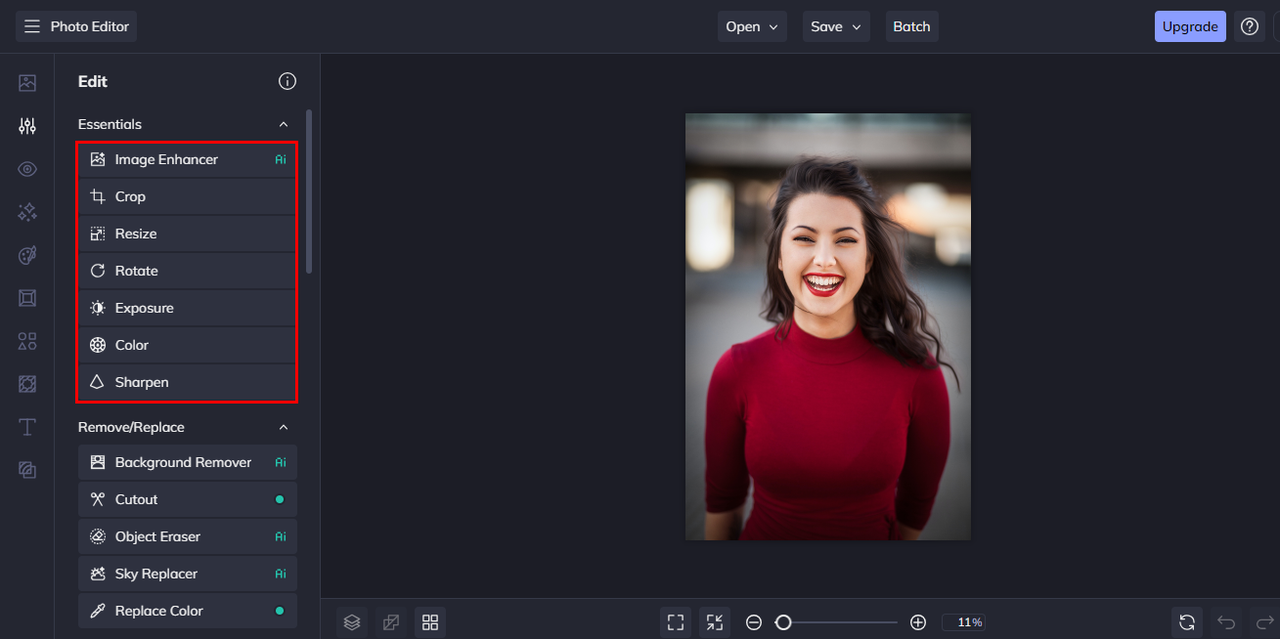This screenshot has width=1280, height=639.
Task: Click the info icon beside Edit
Action: (x=287, y=81)
